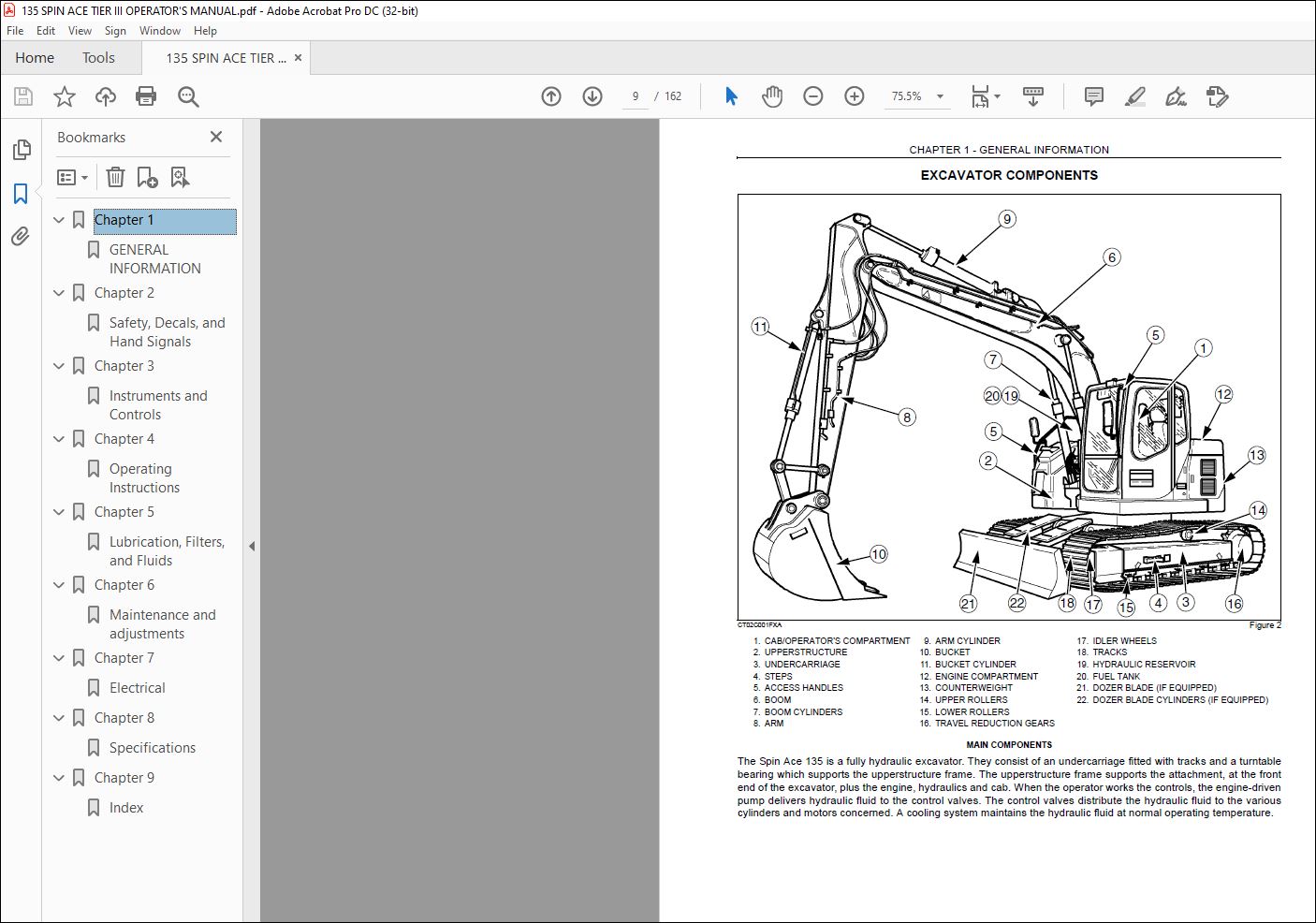Collapse Chapter 1 bookmark
Image resolution: width=1316 pixels, height=923 pixels.
(59, 220)
